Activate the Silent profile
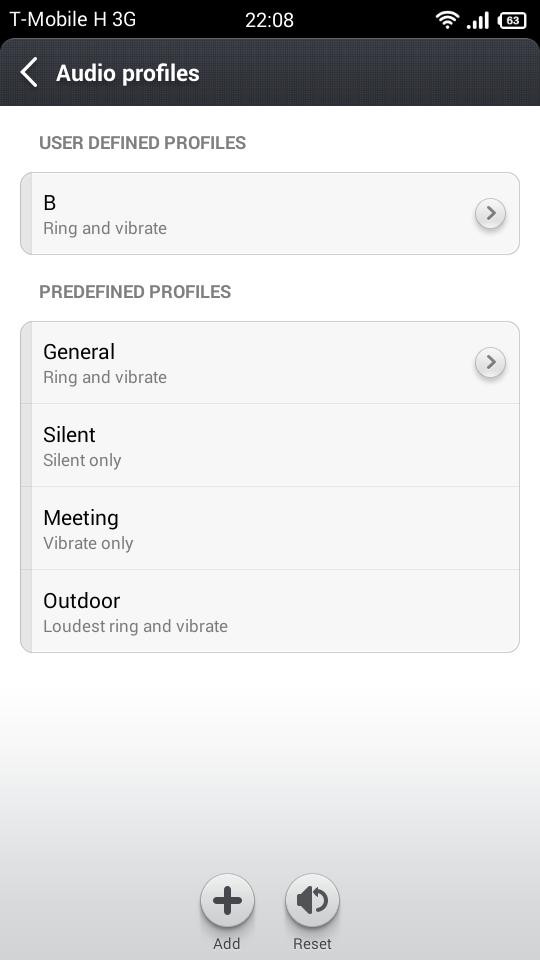 pyautogui.click(x=270, y=445)
